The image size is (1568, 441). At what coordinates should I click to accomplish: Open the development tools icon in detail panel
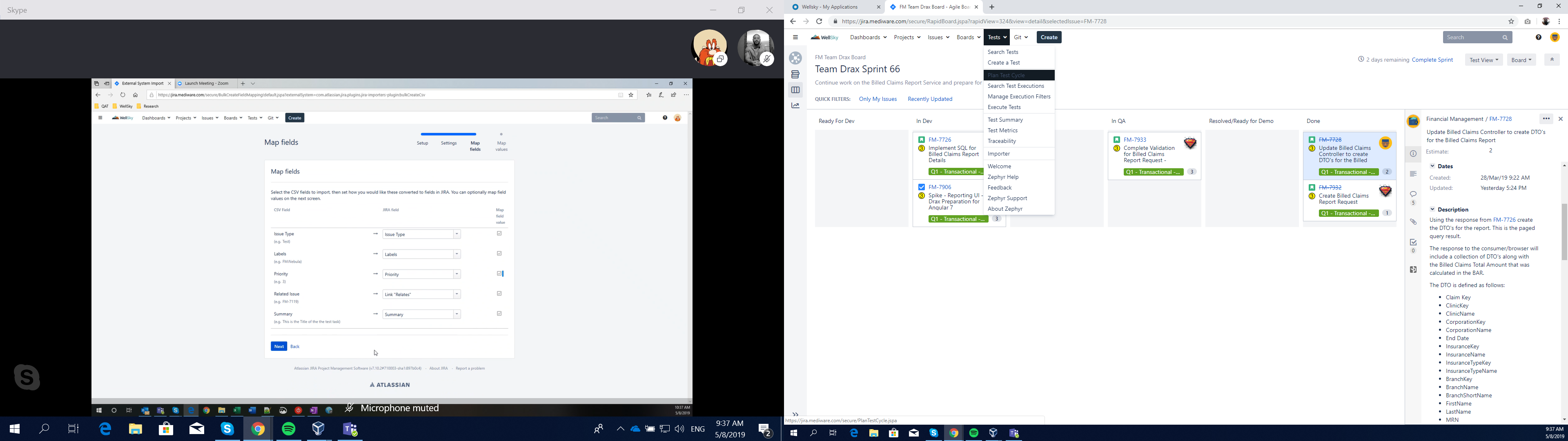[1413, 269]
